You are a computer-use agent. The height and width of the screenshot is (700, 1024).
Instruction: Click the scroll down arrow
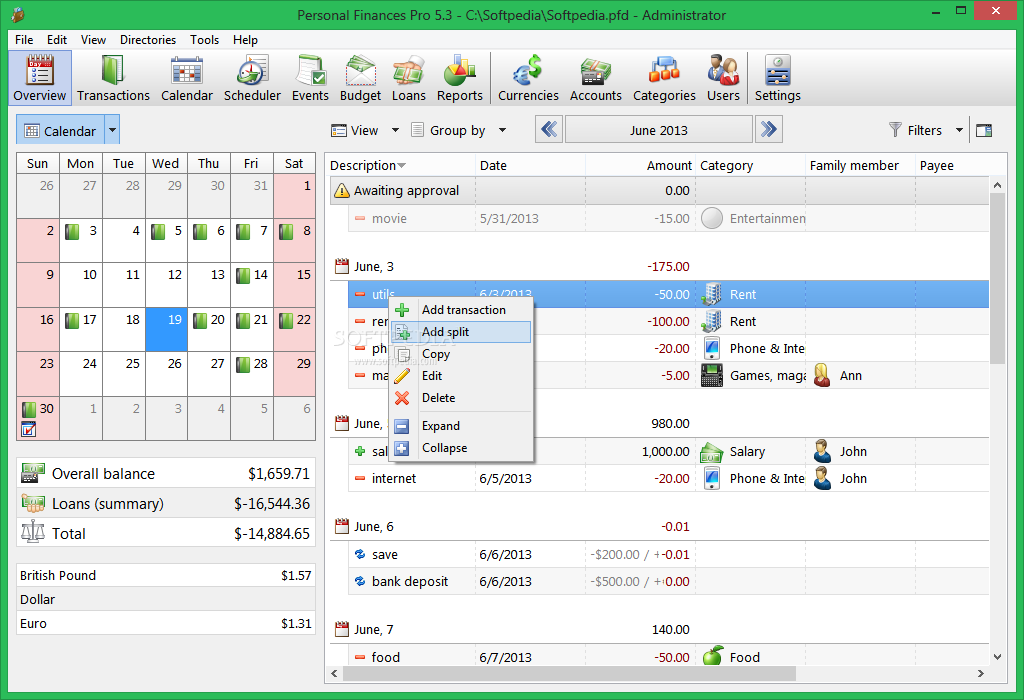click(997, 657)
